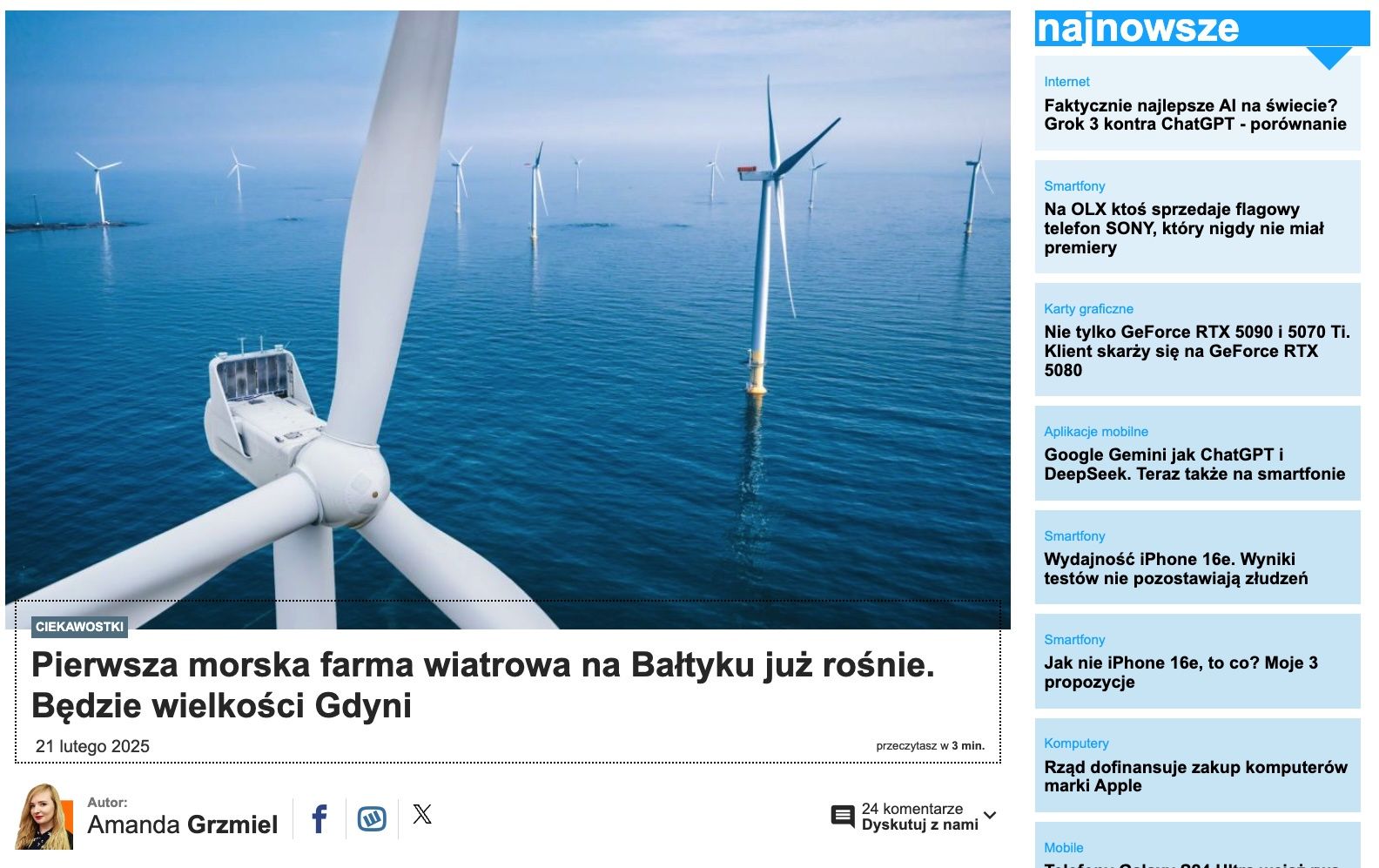The width and height of the screenshot is (1379, 868).
Task: Open Smartfony category above Jak nie iPhone 16e
Action: (1074, 640)
